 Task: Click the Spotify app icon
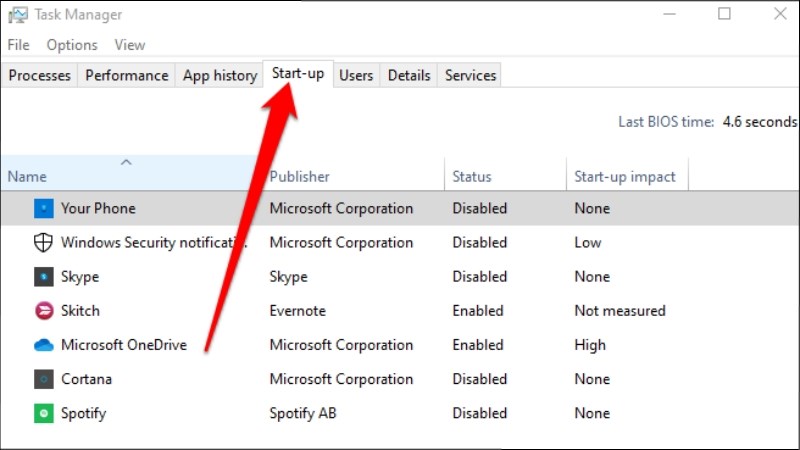pyautogui.click(x=44, y=413)
